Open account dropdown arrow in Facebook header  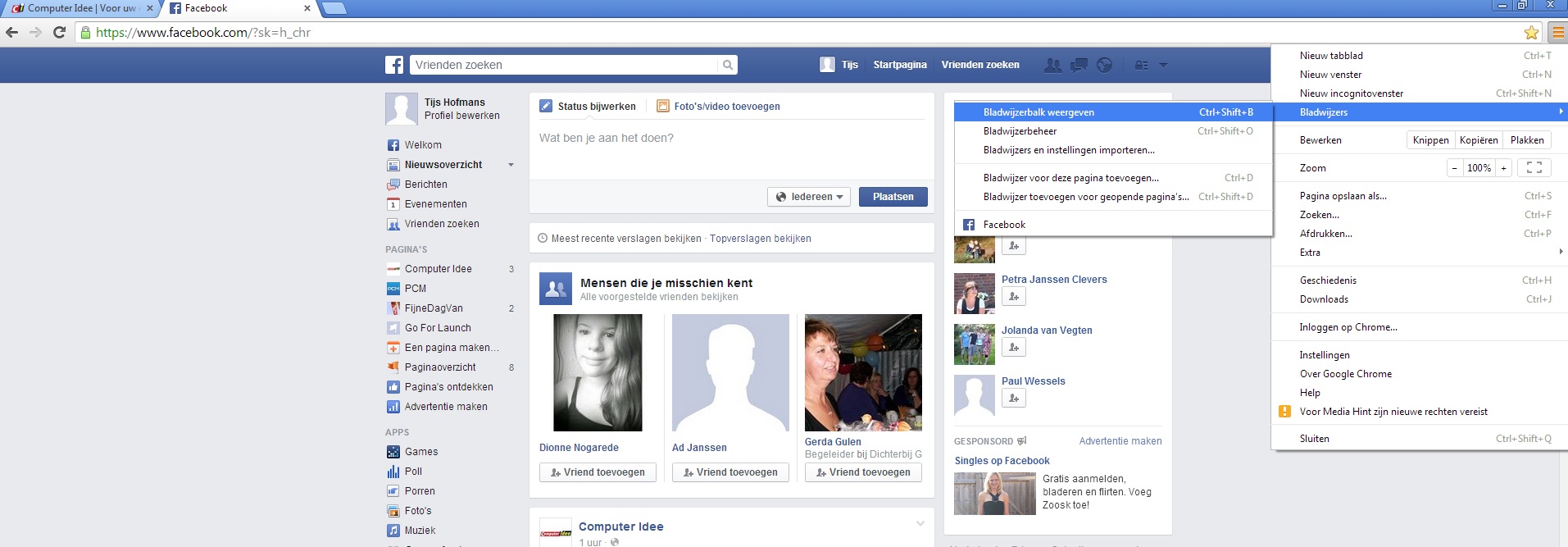1163,65
